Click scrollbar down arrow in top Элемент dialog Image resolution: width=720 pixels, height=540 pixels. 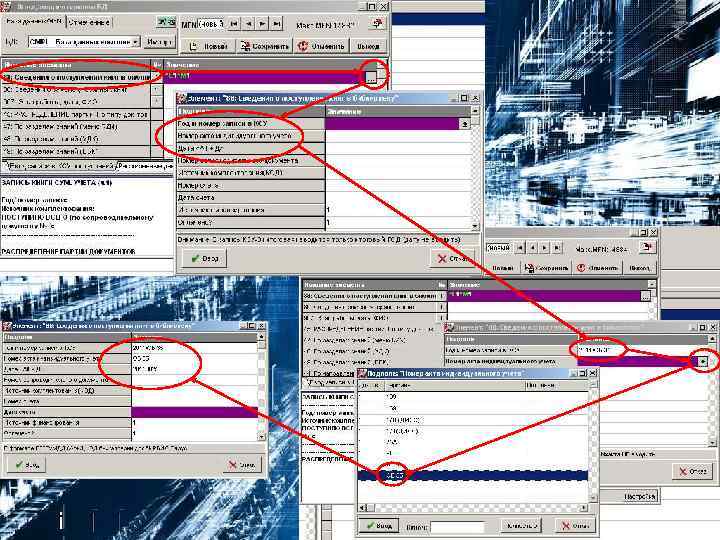tap(475, 226)
